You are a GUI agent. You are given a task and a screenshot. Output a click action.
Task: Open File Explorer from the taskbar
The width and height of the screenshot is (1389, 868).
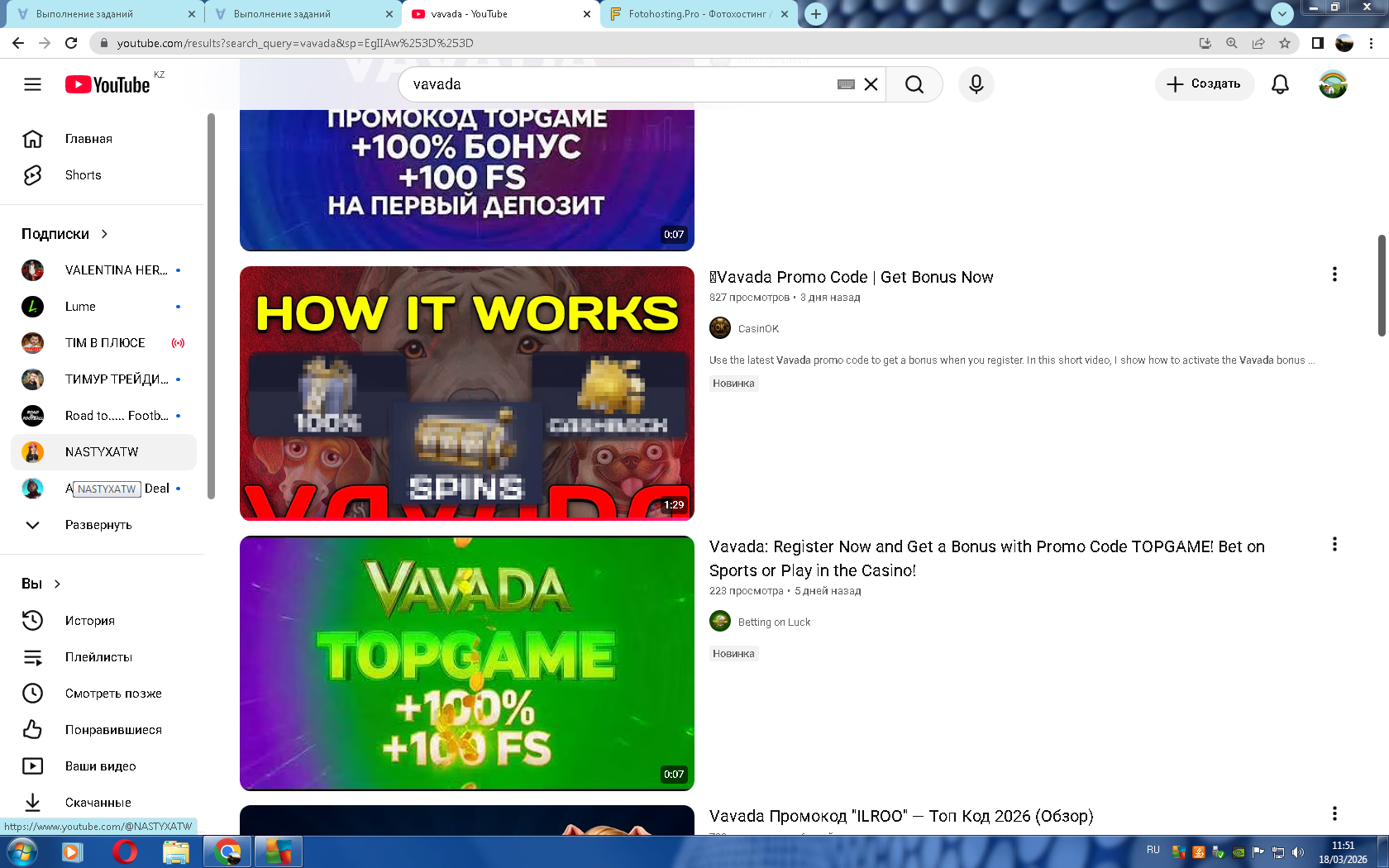point(175,851)
